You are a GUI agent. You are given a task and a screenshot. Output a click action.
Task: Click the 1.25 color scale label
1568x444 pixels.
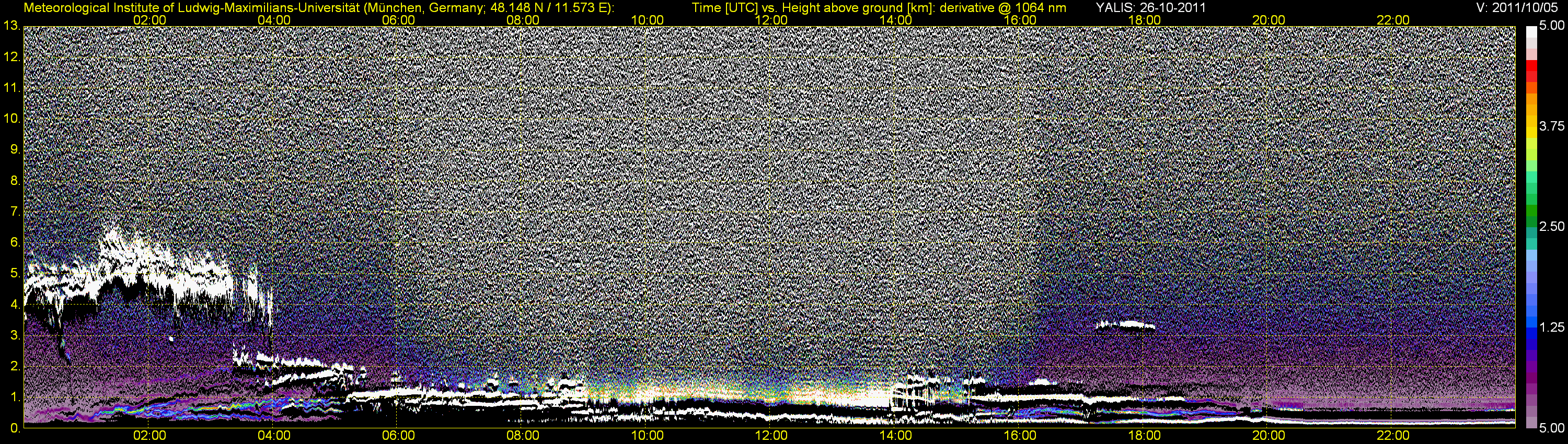(x=1552, y=327)
